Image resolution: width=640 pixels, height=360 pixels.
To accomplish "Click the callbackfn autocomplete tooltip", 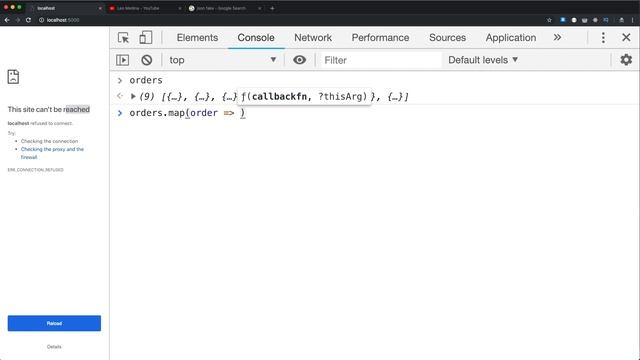I will [304, 97].
